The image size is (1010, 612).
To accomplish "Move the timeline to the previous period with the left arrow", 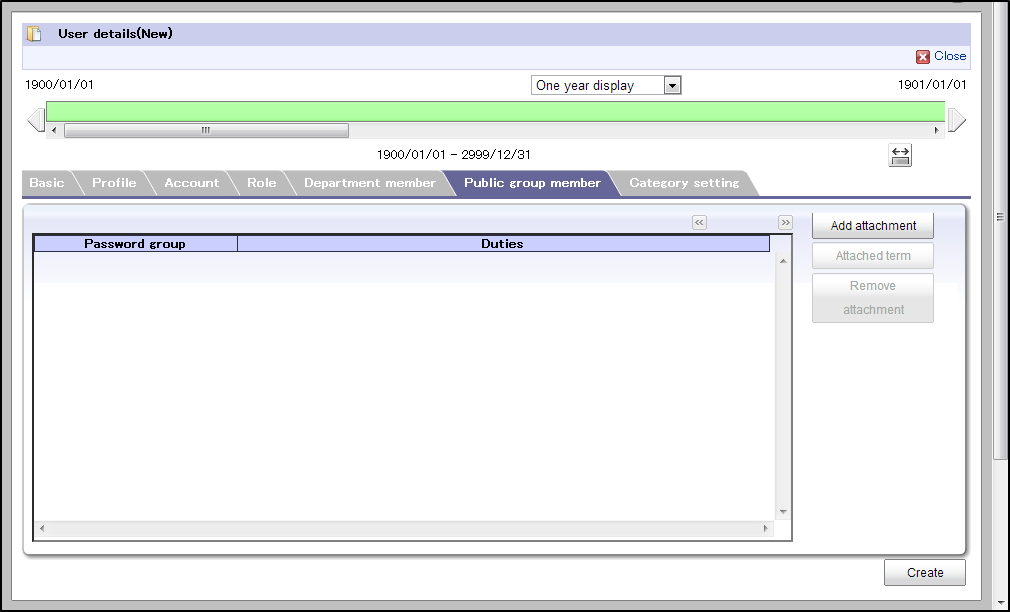I will pos(35,120).
